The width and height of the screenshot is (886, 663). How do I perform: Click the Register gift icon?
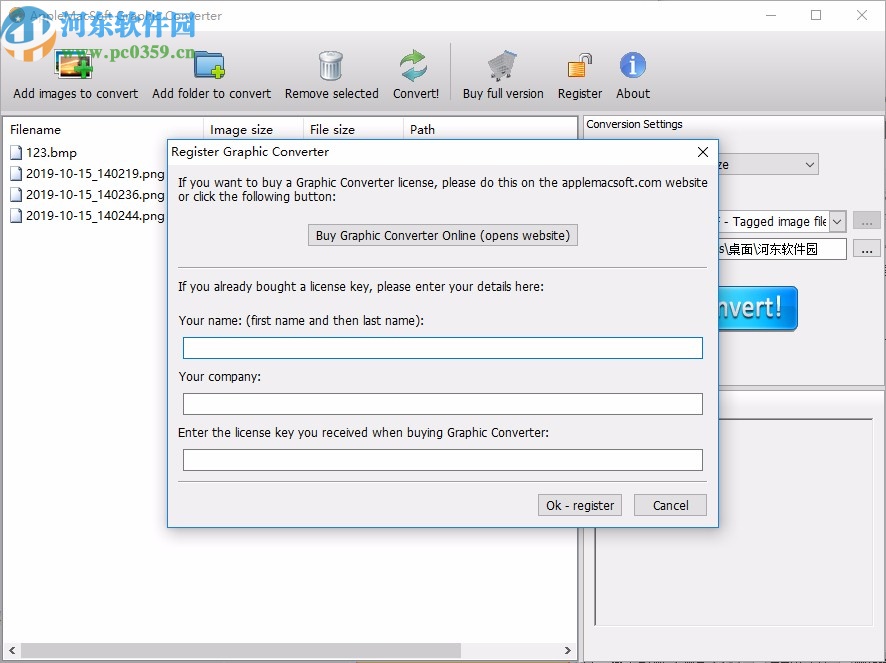coord(579,63)
